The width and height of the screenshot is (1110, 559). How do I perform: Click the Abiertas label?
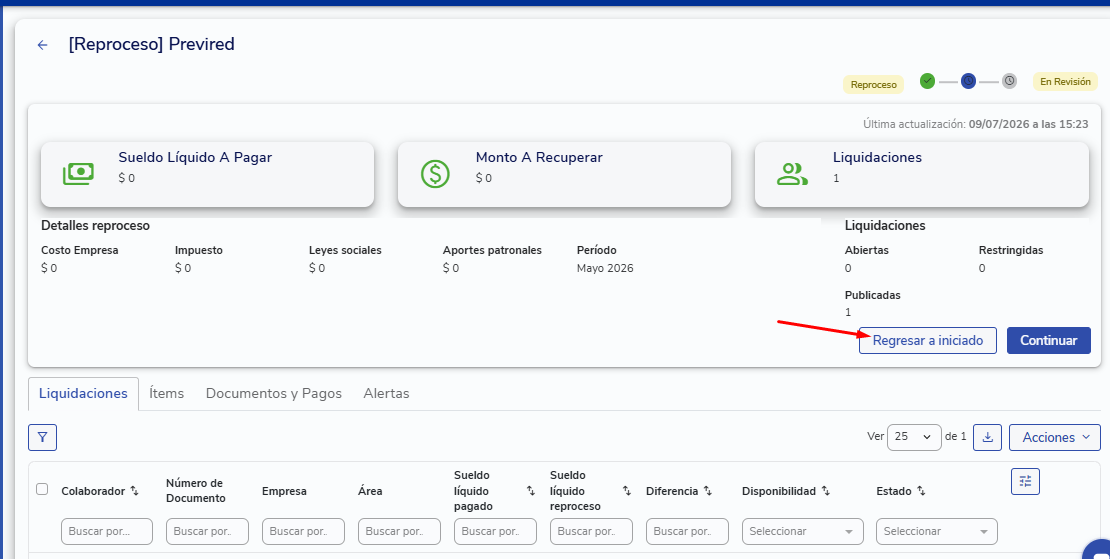[x=866, y=250]
